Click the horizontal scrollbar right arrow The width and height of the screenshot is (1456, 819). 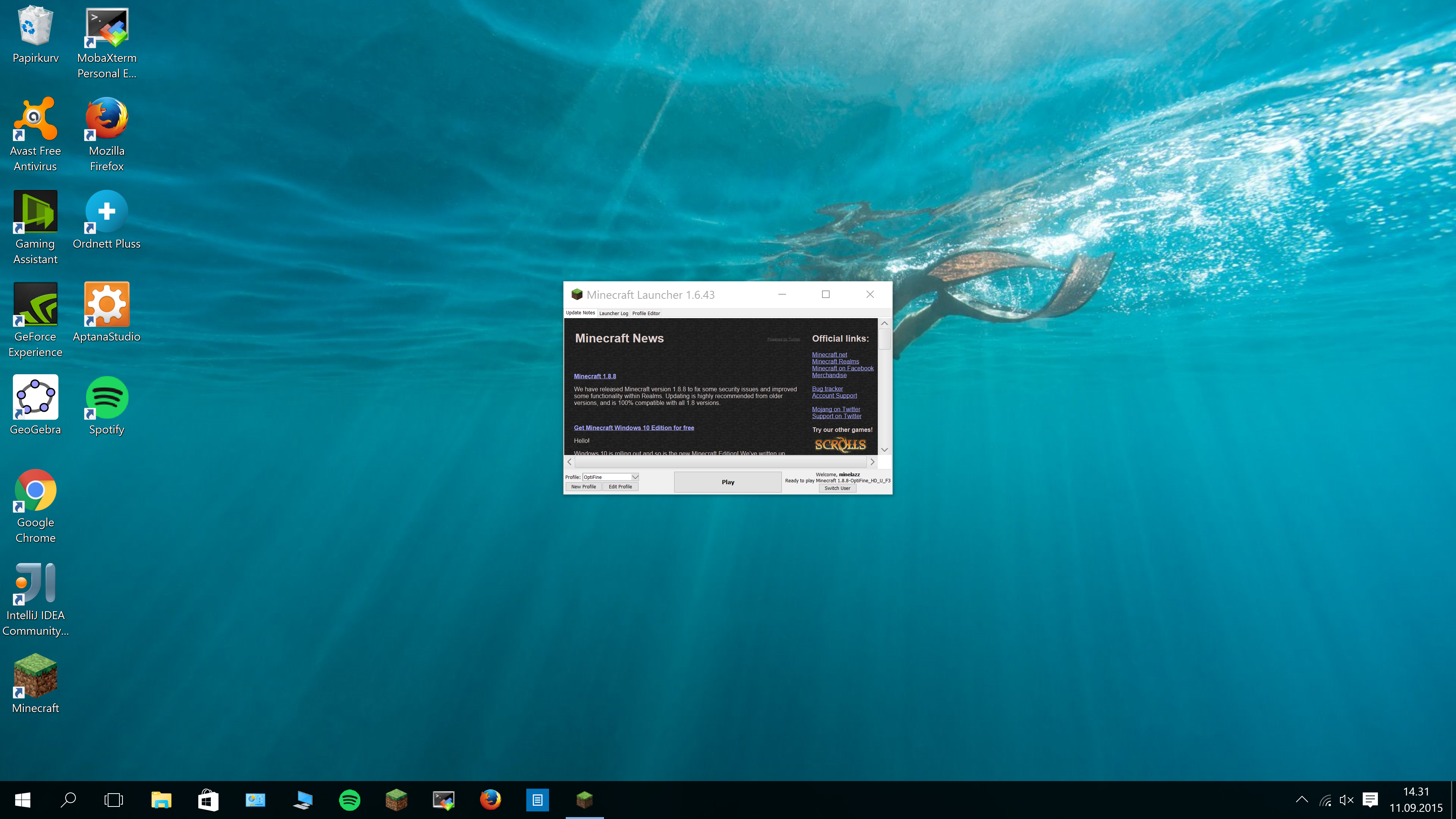click(872, 462)
